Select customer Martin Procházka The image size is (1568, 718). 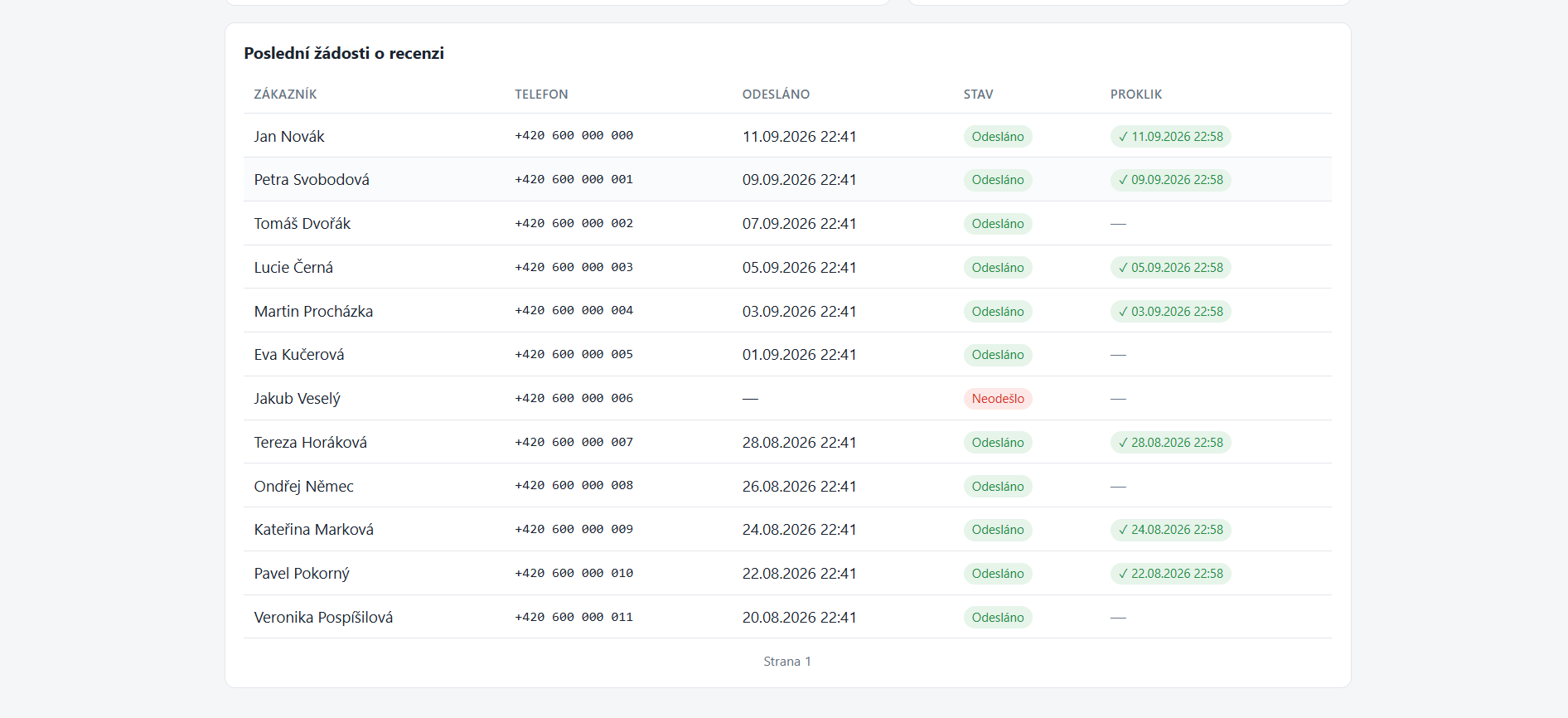point(313,312)
